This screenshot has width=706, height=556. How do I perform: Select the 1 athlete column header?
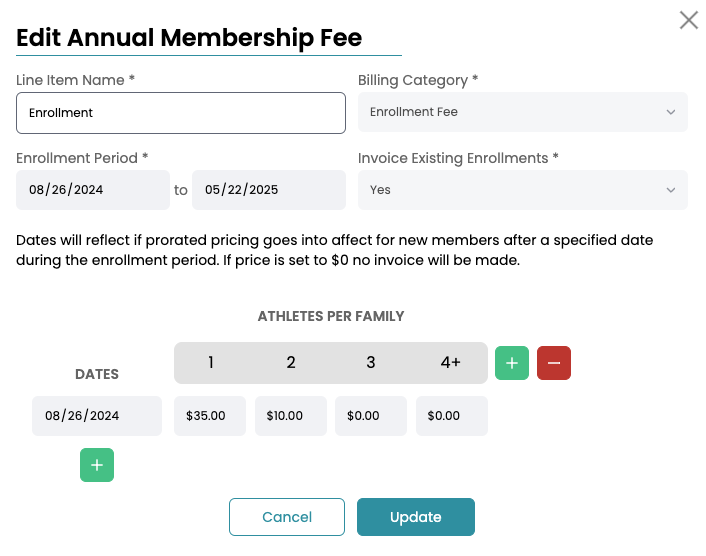coord(211,363)
